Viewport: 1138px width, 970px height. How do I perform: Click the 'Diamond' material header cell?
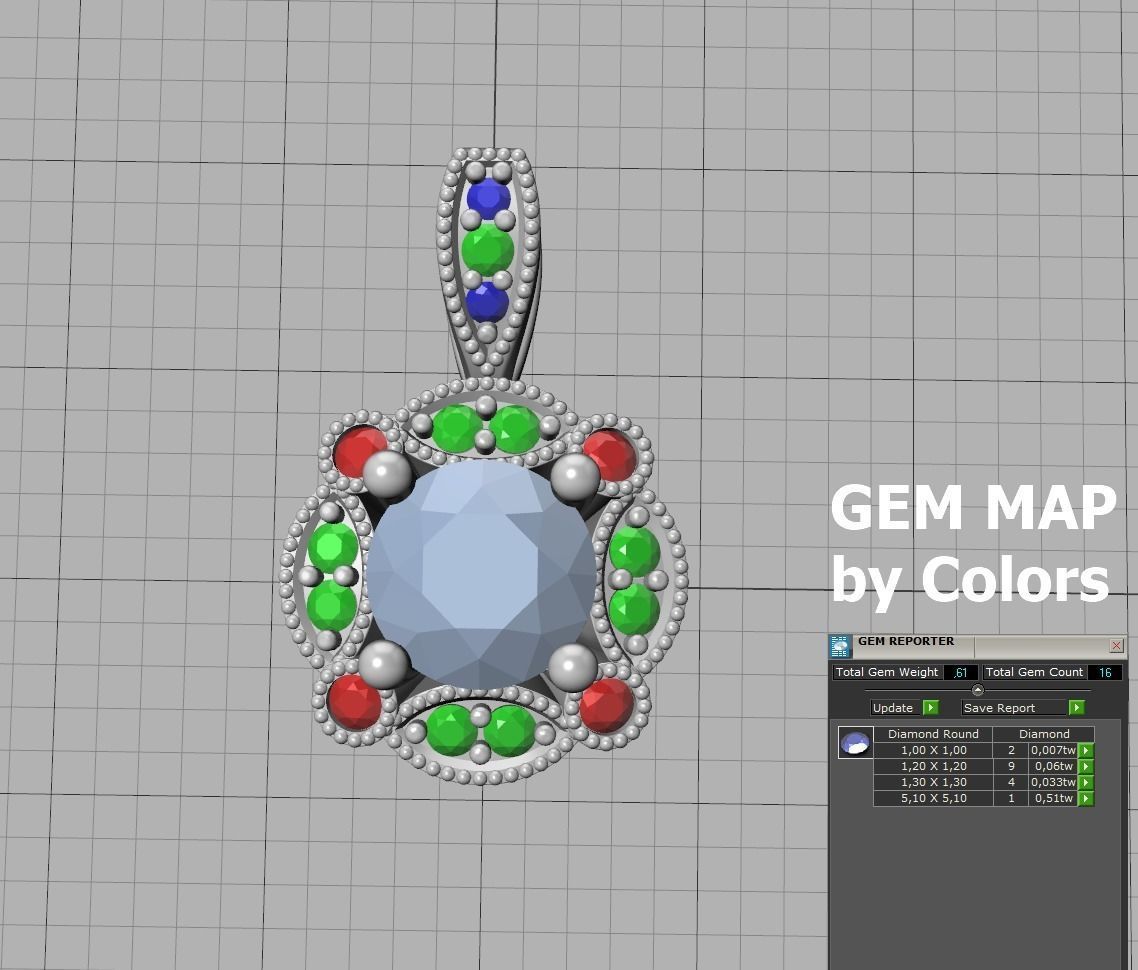(x=1044, y=734)
